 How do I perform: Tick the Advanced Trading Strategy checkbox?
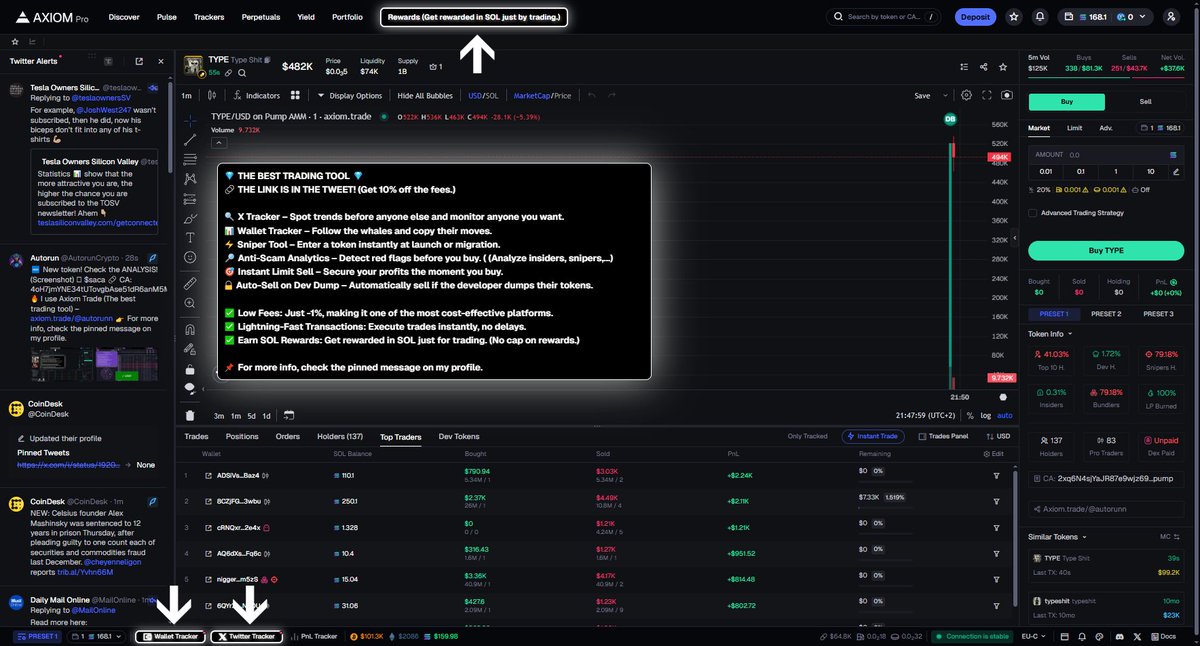(1033, 212)
